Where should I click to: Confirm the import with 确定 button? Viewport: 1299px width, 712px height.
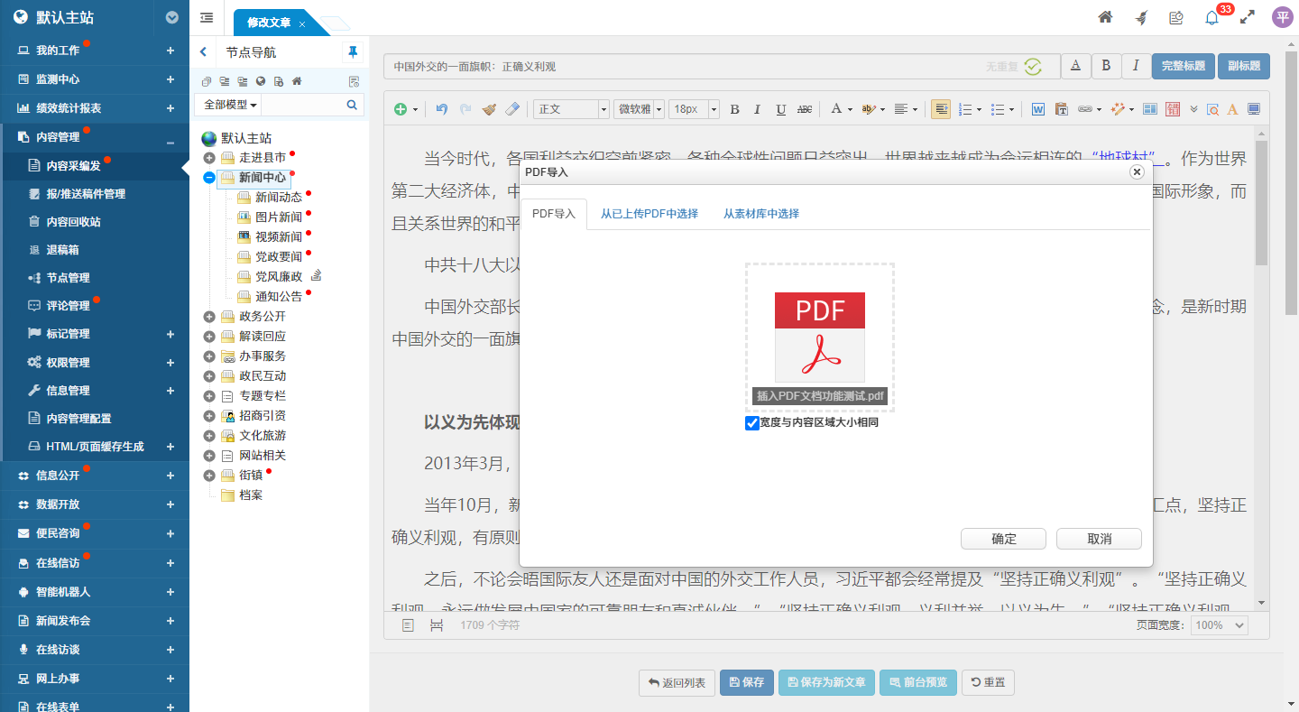(1003, 539)
